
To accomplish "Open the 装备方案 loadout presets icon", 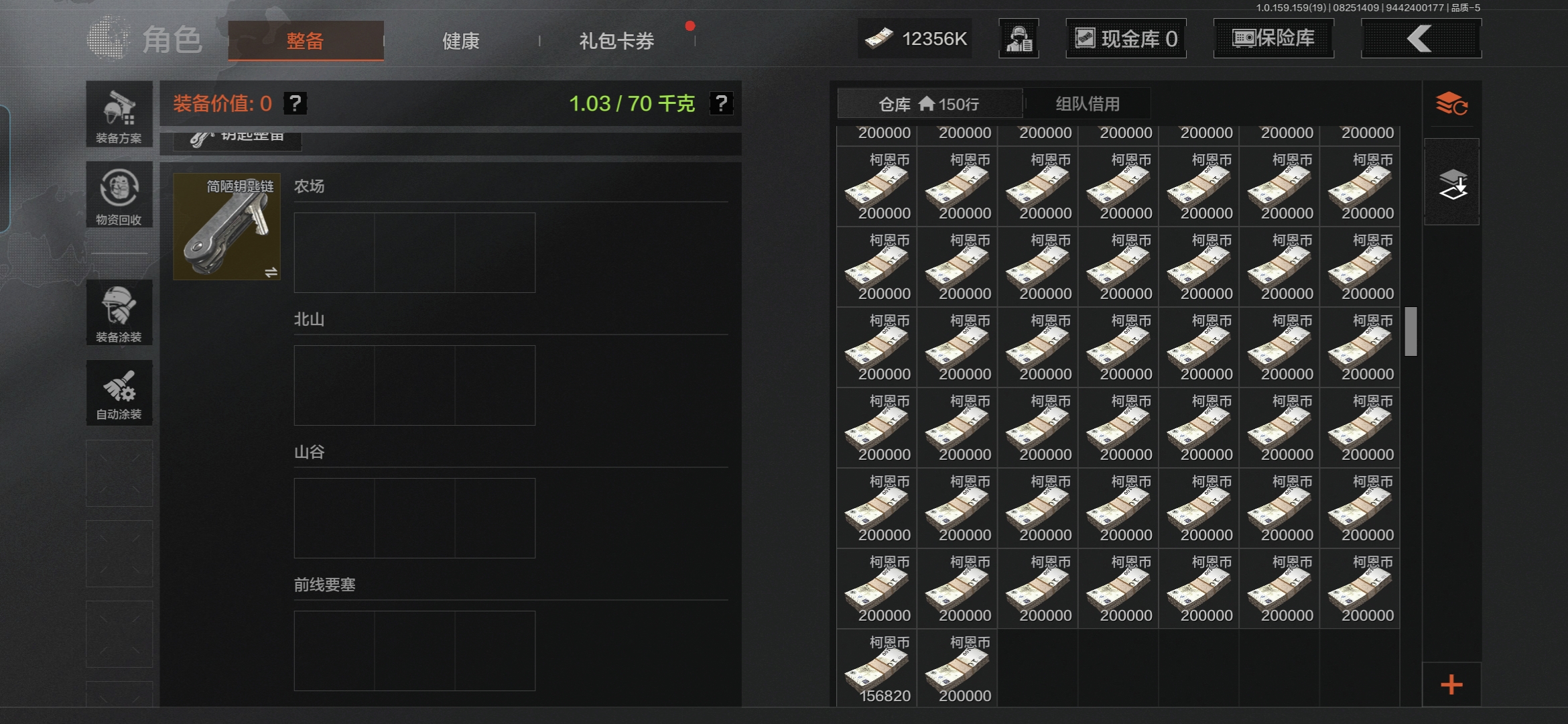I will pyautogui.click(x=119, y=115).
